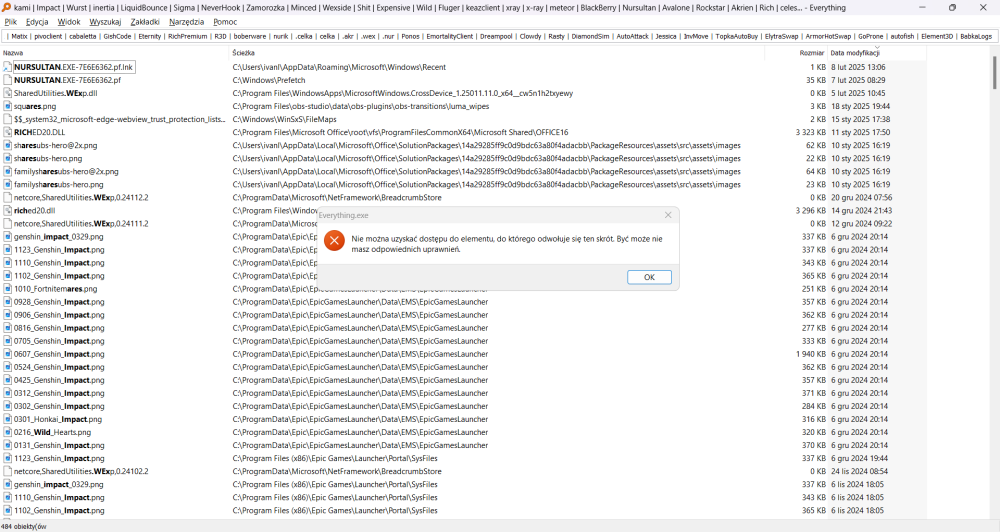This screenshot has height=532, width=1000.
Task: Click the image icon of 0705_Genshin_Impact.png
Action: pos(8,341)
